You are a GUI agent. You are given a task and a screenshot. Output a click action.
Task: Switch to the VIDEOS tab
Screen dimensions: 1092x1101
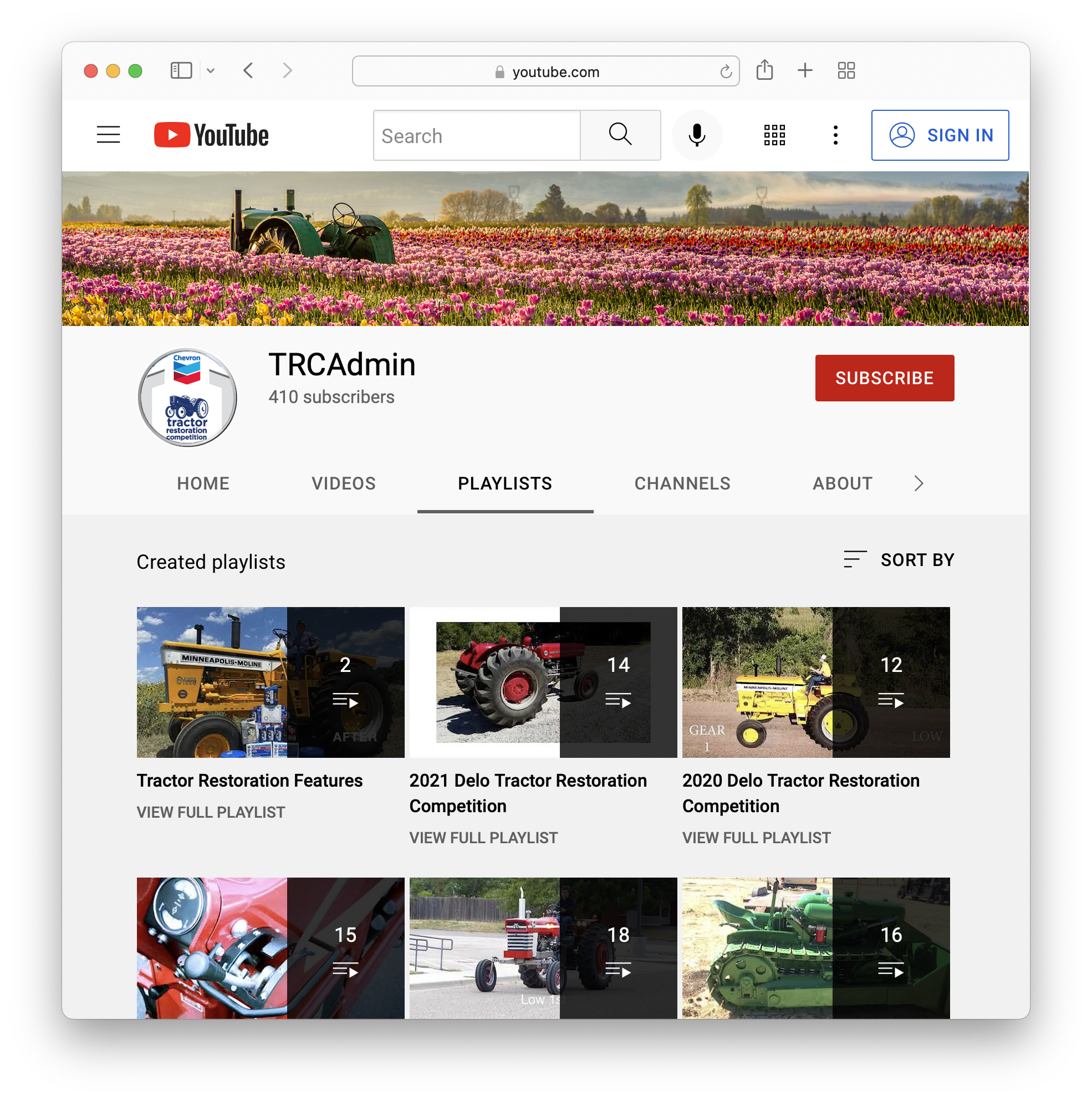[x=343, y=483]
